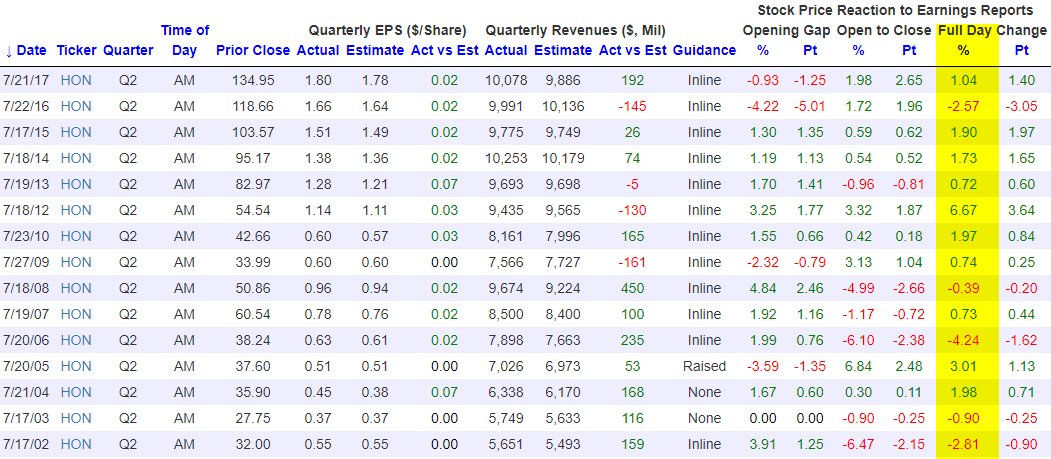Open HON ticker link in 7/20/05 row
1051x459 pixels.
pos(76,367)
